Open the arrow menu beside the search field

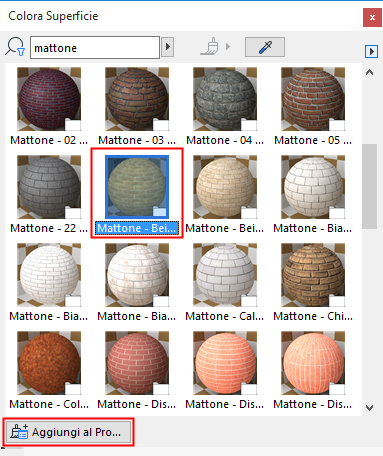click(168, 47)
